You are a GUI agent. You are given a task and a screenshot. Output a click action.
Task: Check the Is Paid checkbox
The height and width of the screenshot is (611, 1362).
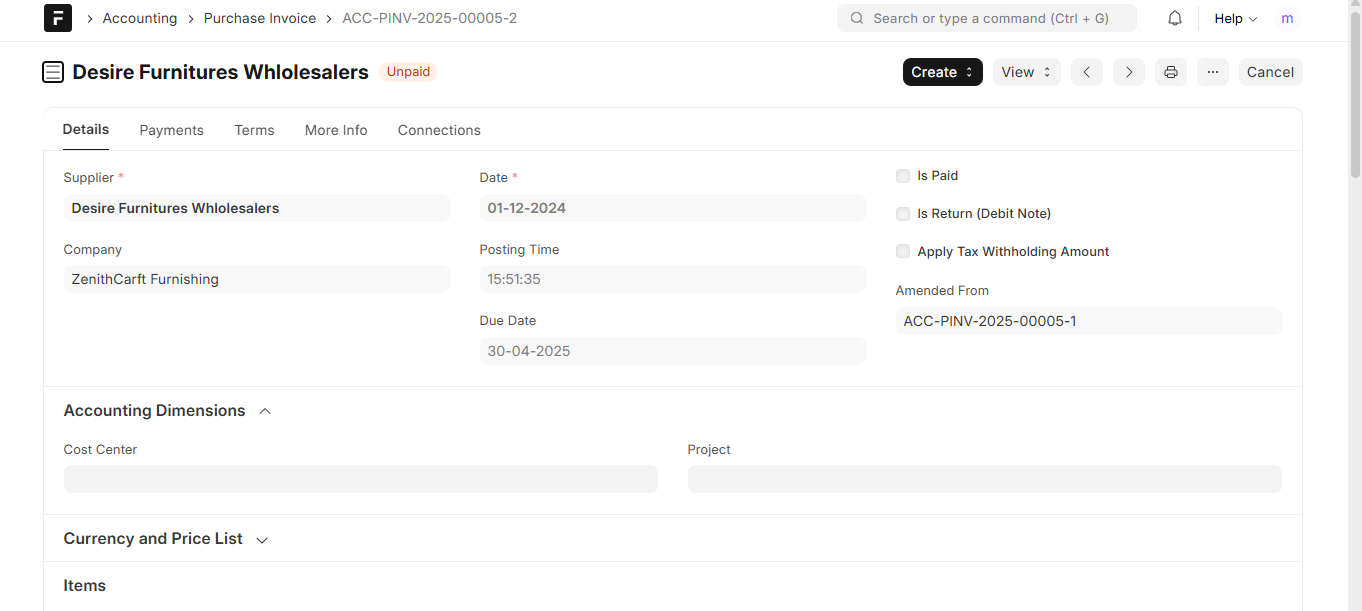[x=903, y=176]
